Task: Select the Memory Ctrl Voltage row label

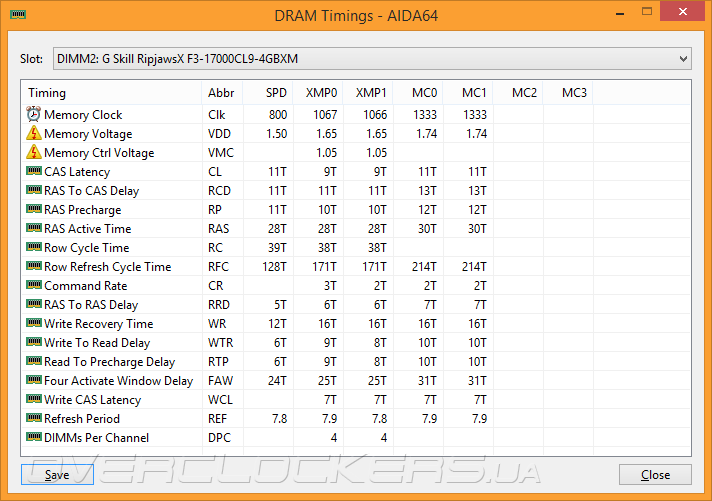Action: (99, 153)
